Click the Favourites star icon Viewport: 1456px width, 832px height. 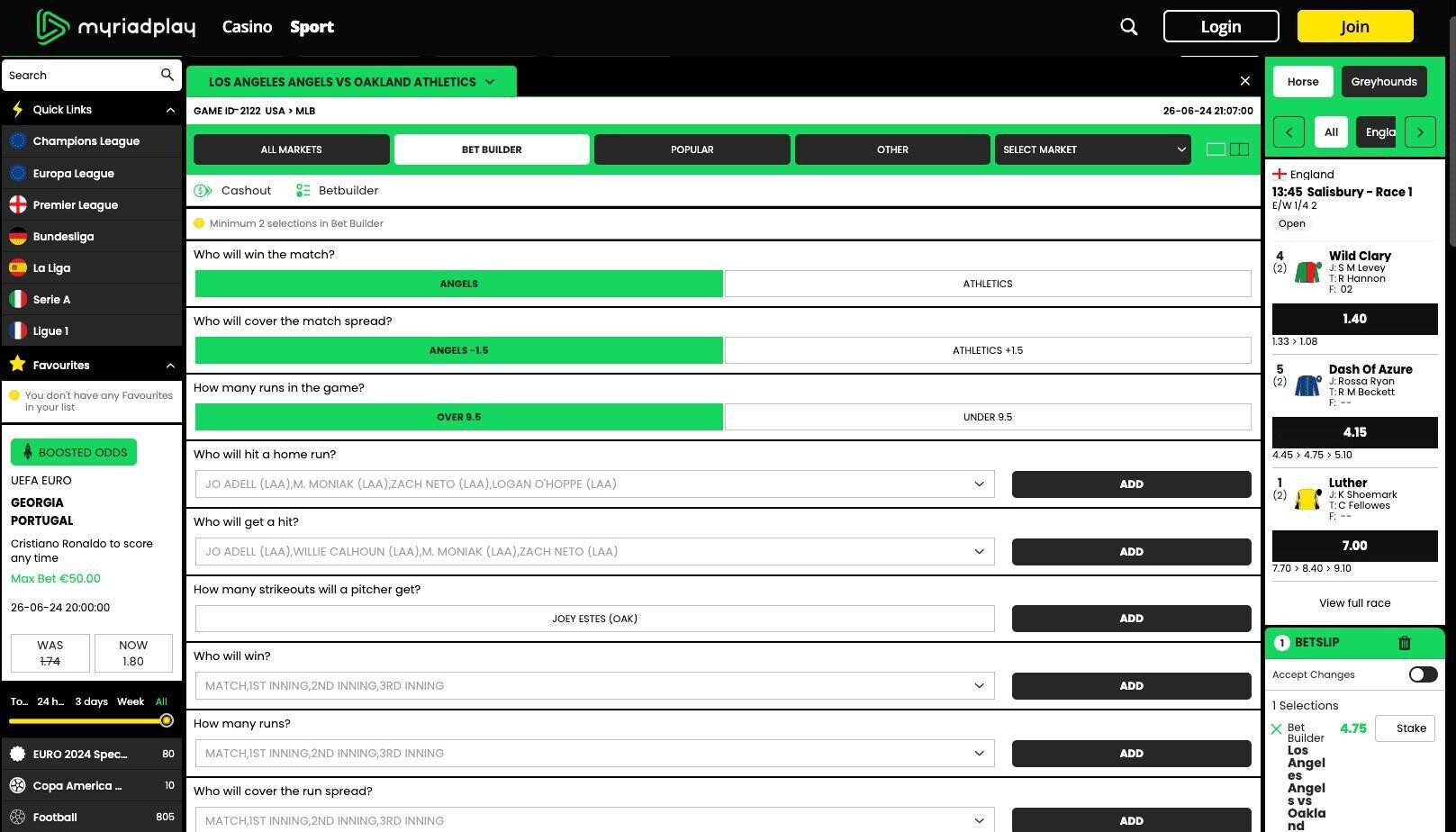(x=17, y=364)
